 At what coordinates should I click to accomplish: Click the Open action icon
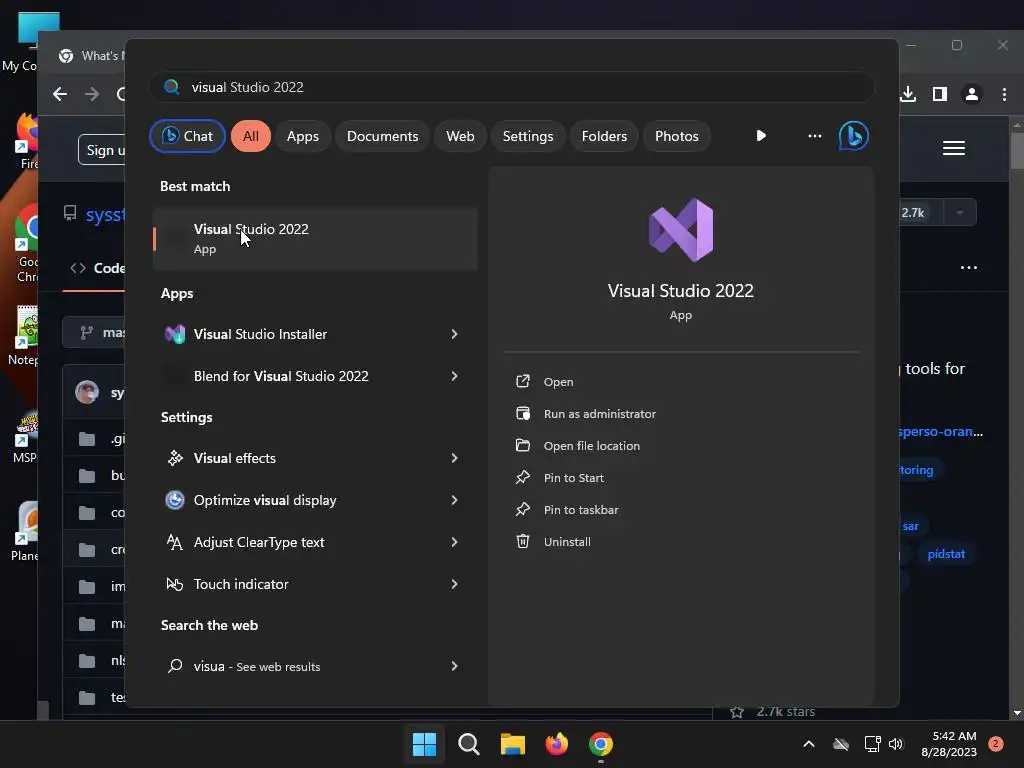(x=522, y=381)
